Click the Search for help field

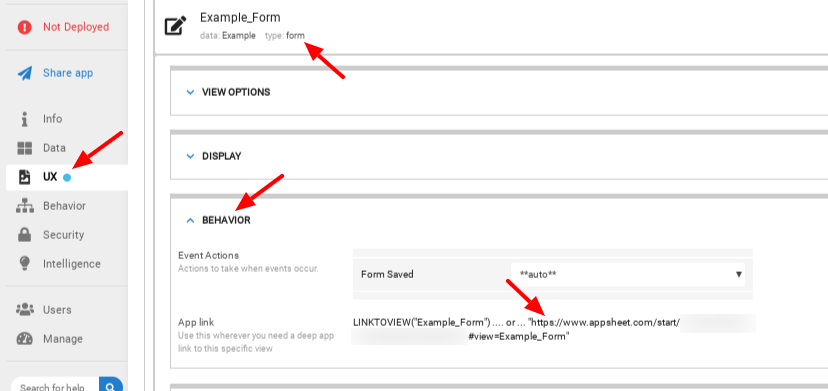tap(54, 386)
